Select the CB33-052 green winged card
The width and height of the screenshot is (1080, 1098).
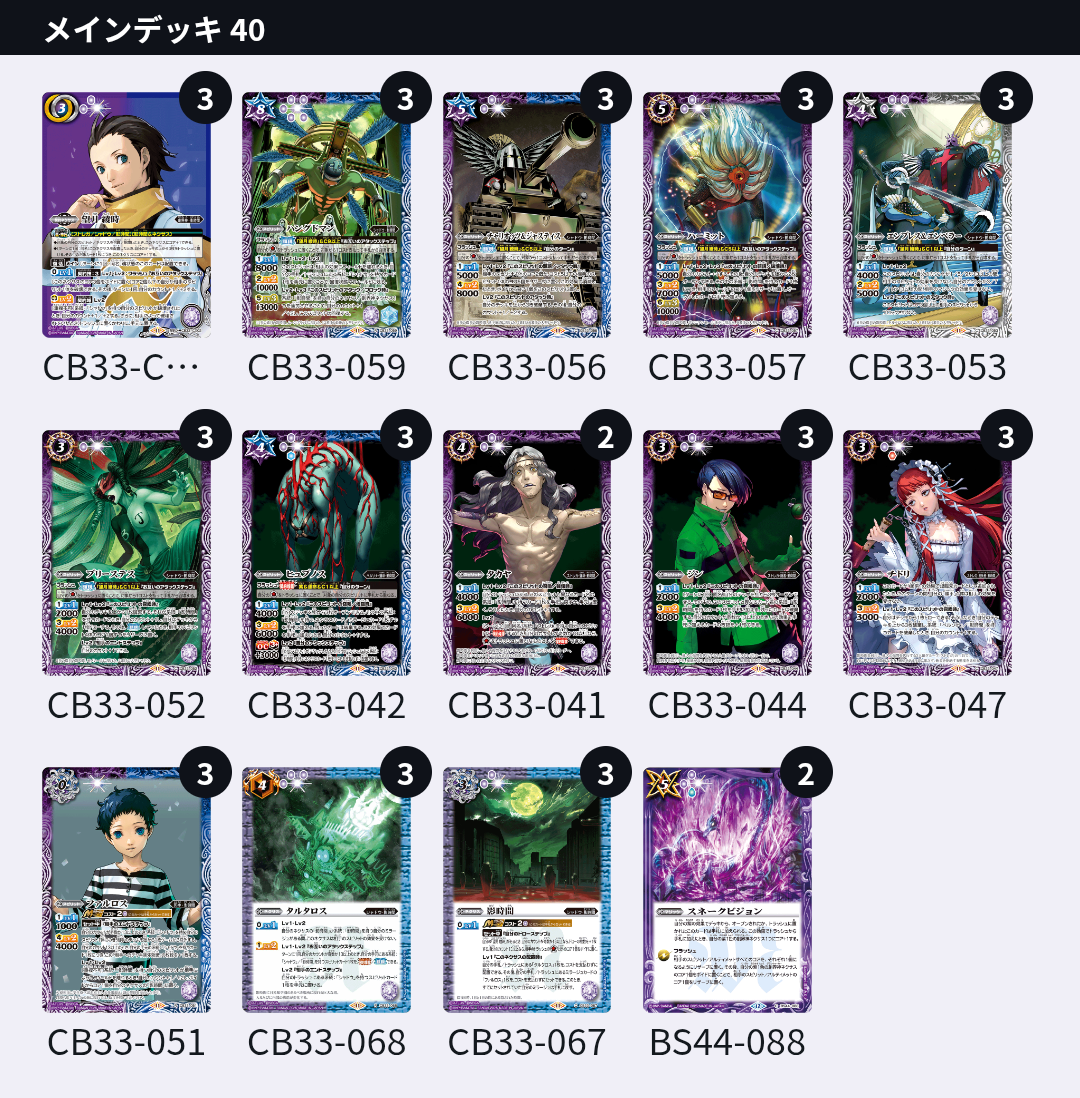(x=126, y=553)
